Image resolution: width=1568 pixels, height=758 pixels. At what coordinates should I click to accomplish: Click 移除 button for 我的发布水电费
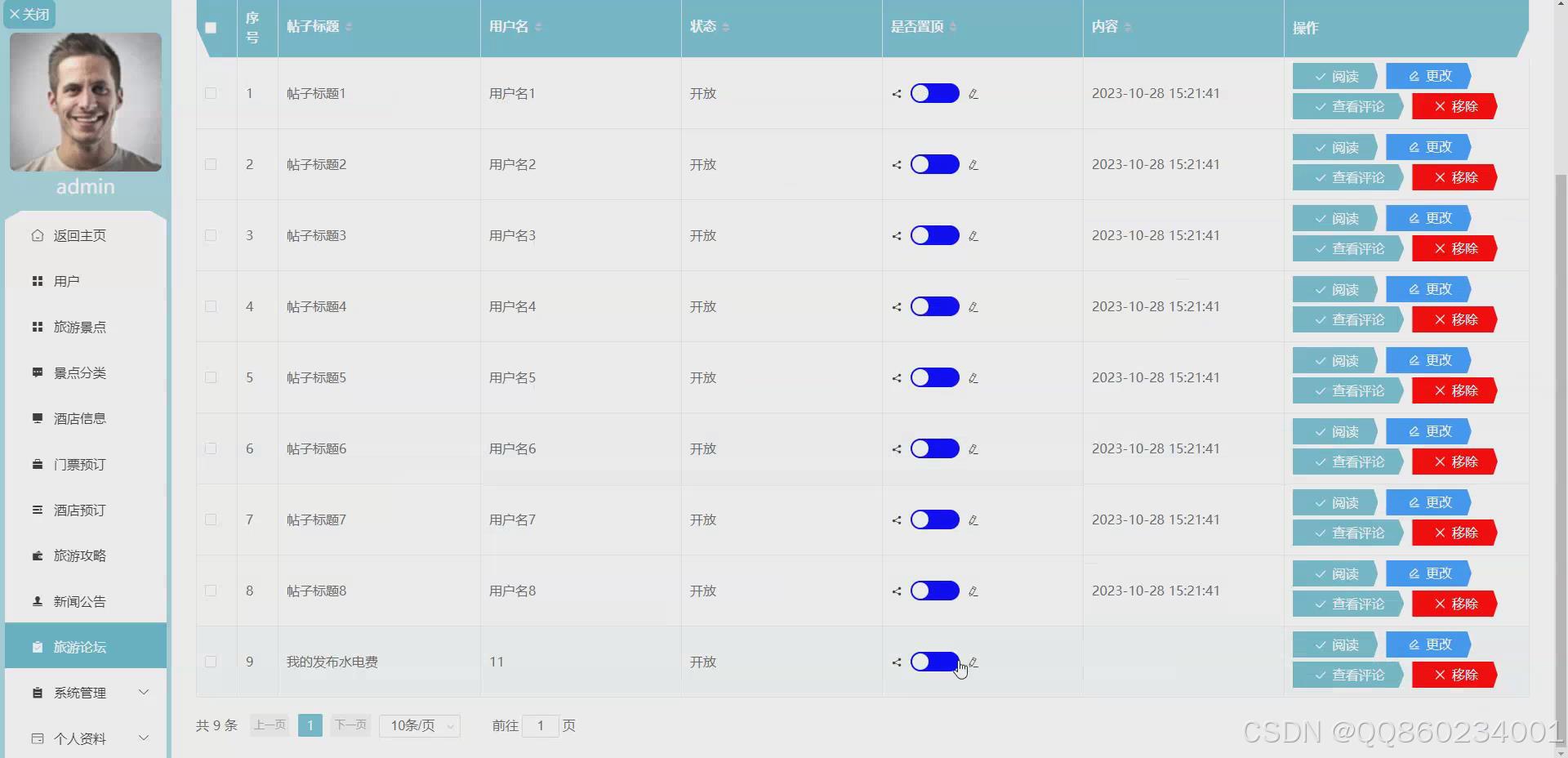click(x=1454, y=675)
